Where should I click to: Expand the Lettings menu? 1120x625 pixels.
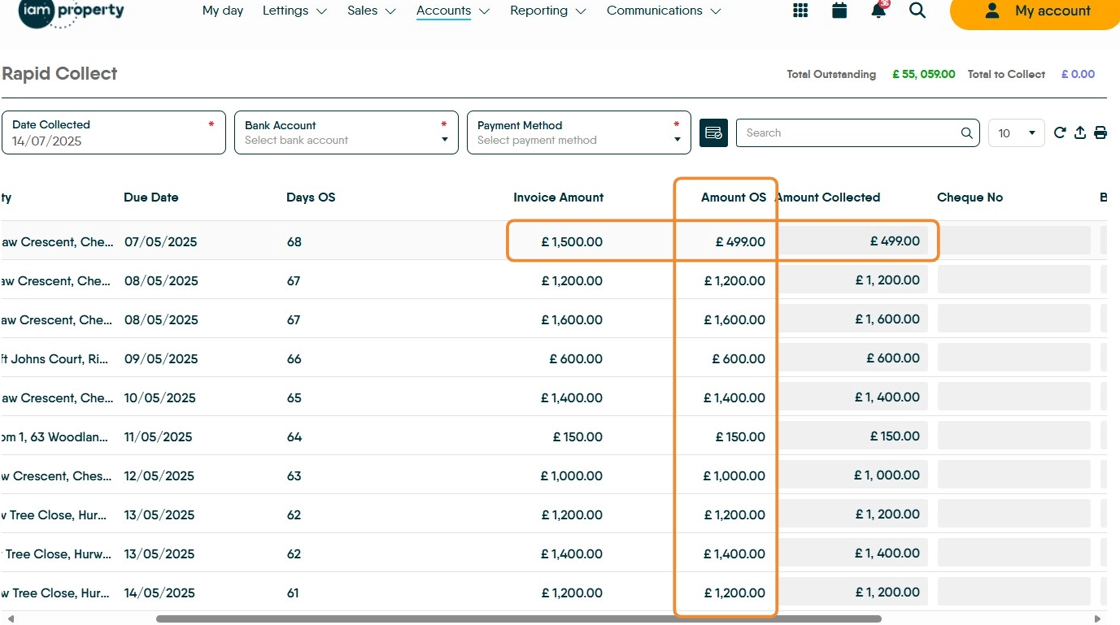pyautogui.click(x=294, y=11)
